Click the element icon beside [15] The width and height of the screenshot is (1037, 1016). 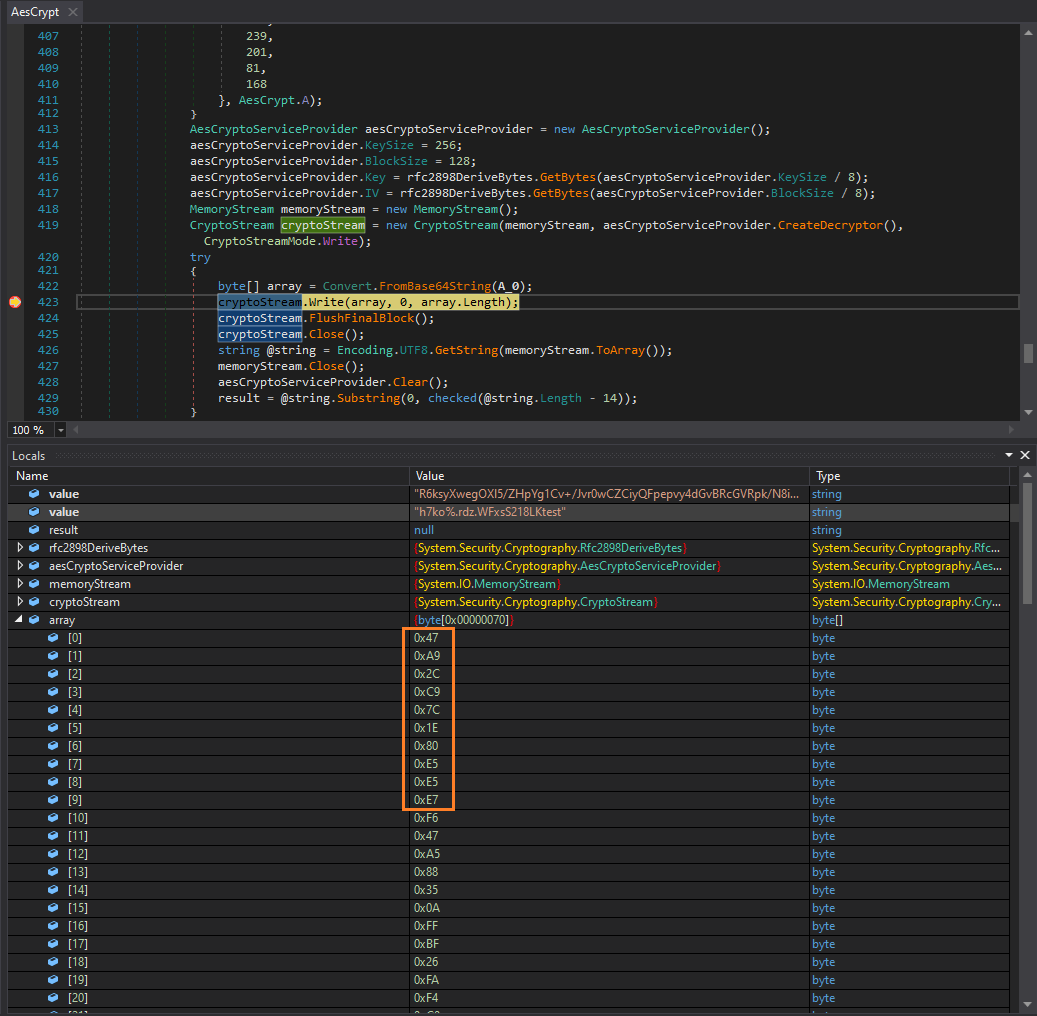[54, 908]
